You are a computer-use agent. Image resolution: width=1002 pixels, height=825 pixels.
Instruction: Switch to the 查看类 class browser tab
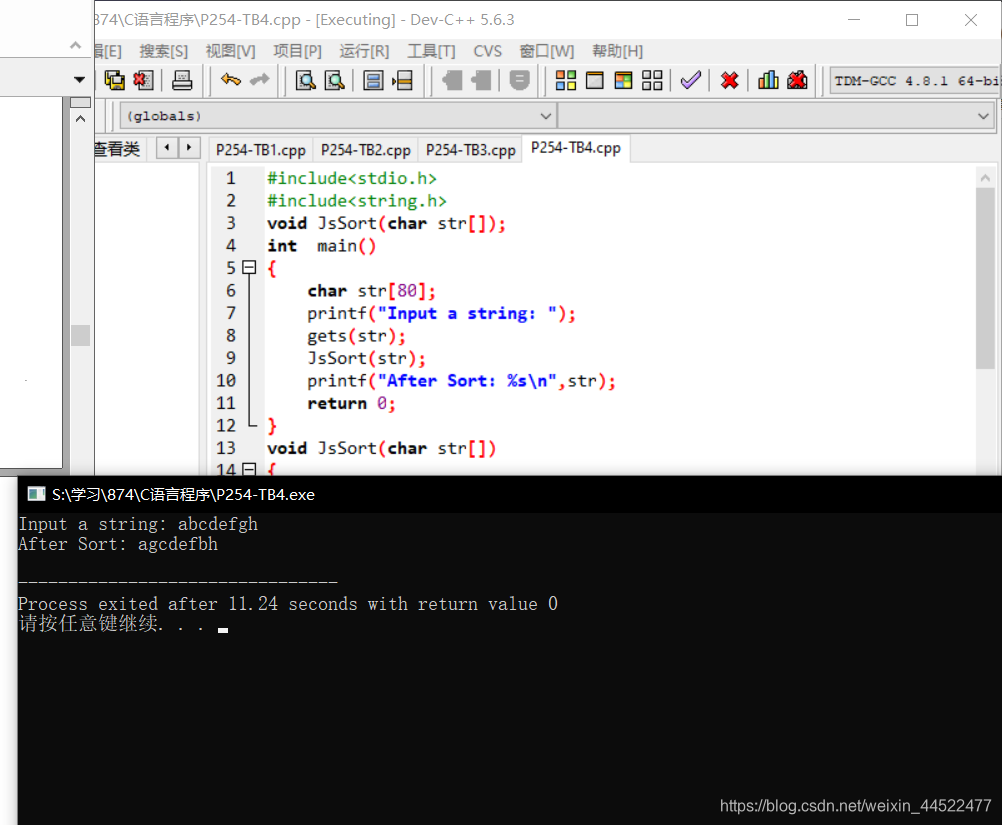coord(117,149)
